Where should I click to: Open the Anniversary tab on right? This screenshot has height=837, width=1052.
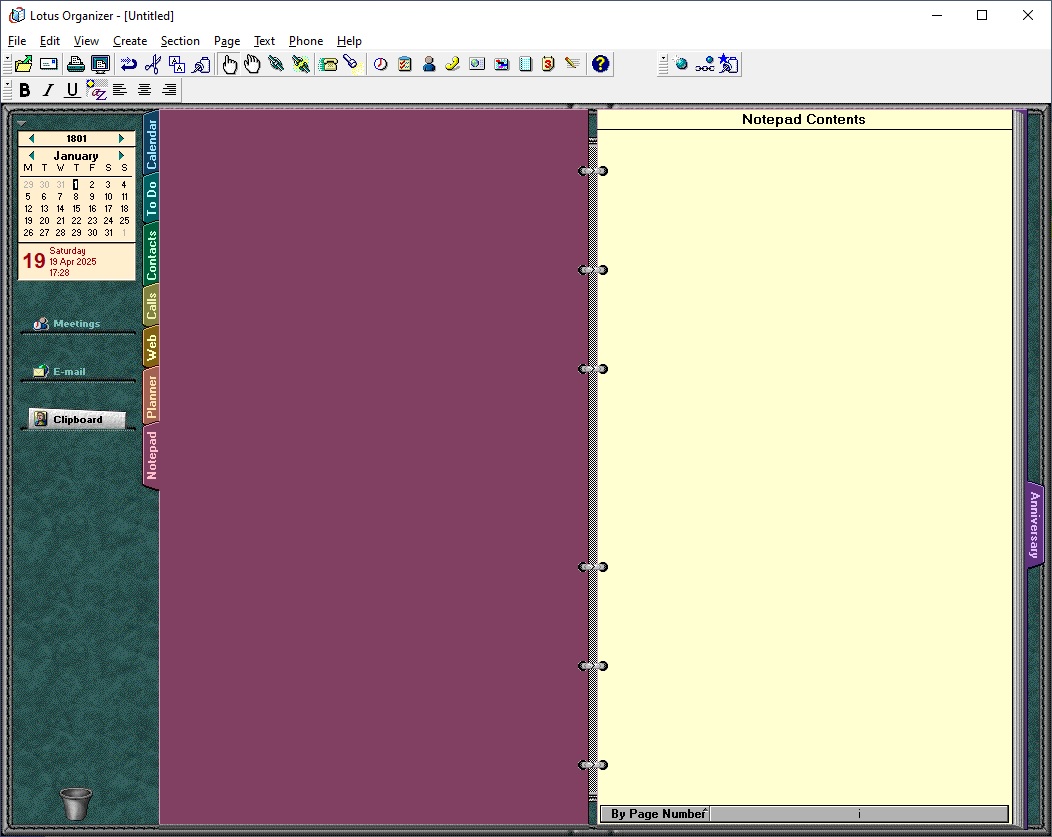[1035, 525]
